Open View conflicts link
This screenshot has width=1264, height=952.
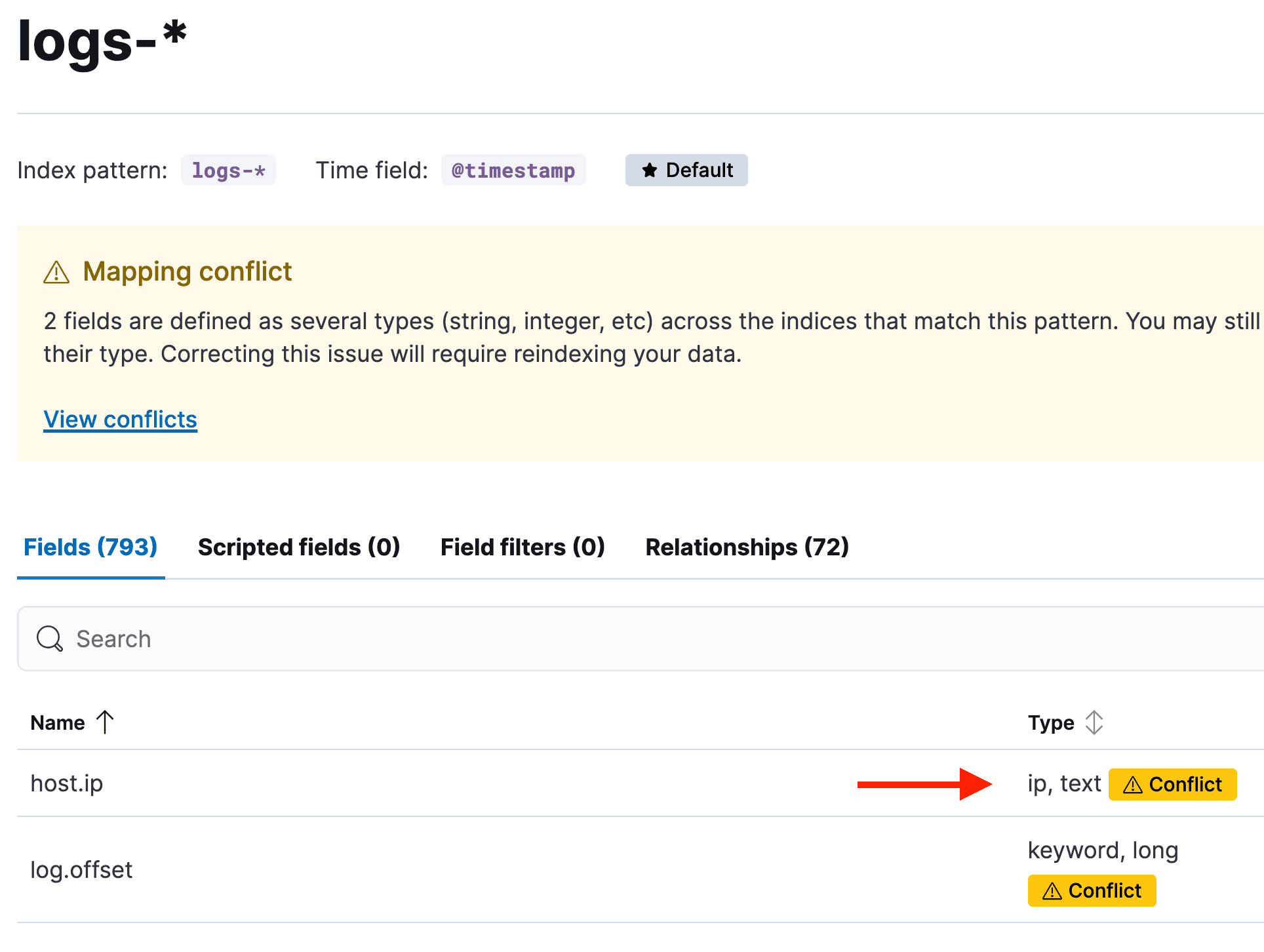[x=120, y=419]
